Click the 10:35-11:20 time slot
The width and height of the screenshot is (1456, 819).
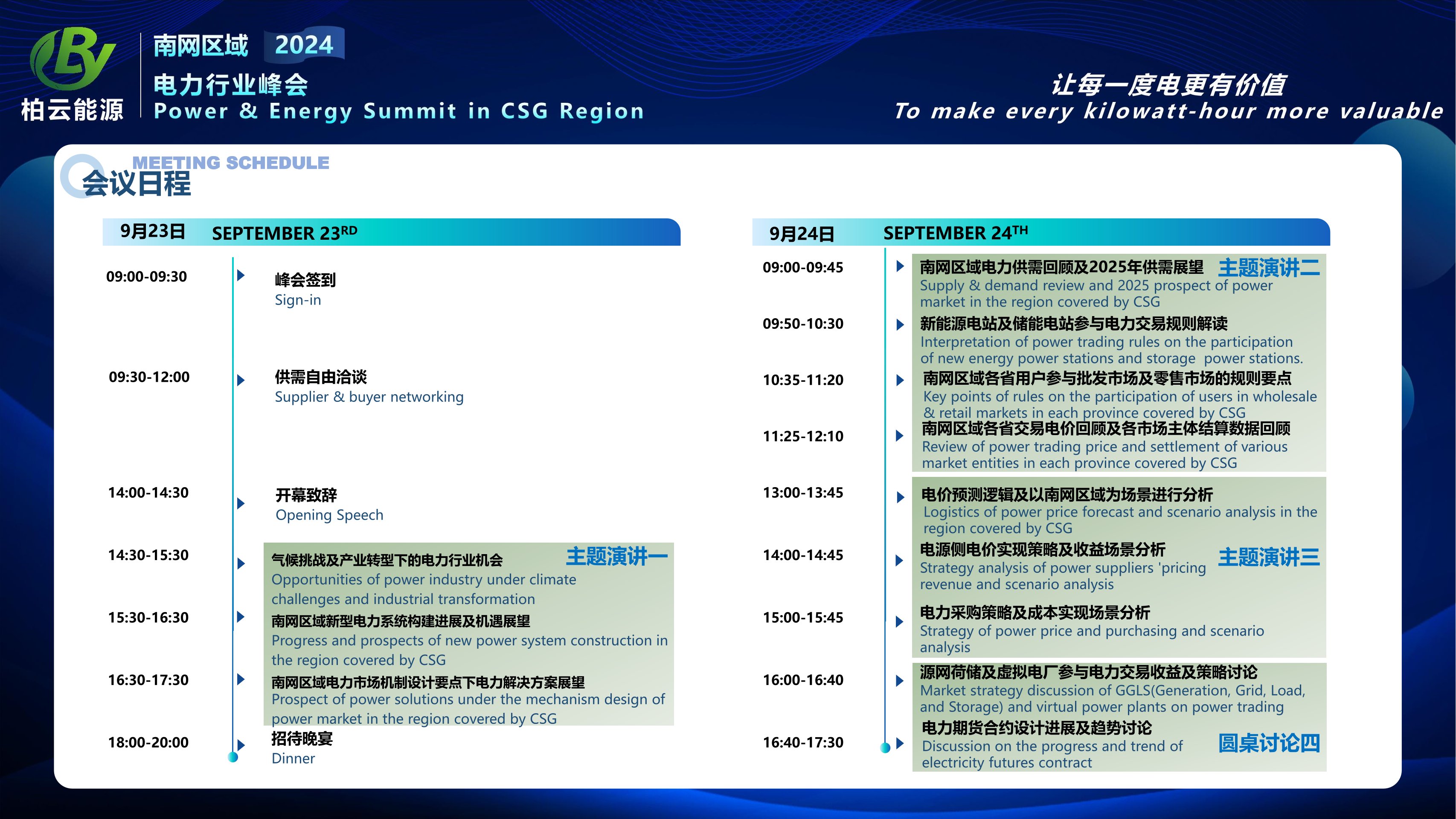(x=803, y=380)
